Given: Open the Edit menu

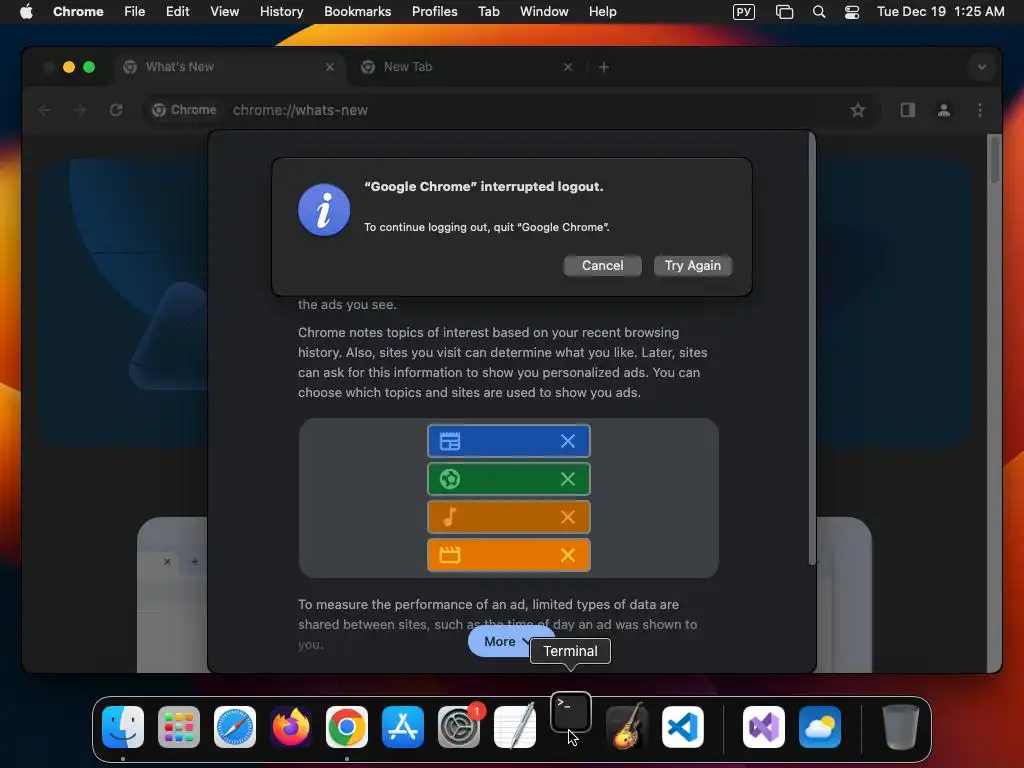Looking at the screenshot, I should click(177, 11).
